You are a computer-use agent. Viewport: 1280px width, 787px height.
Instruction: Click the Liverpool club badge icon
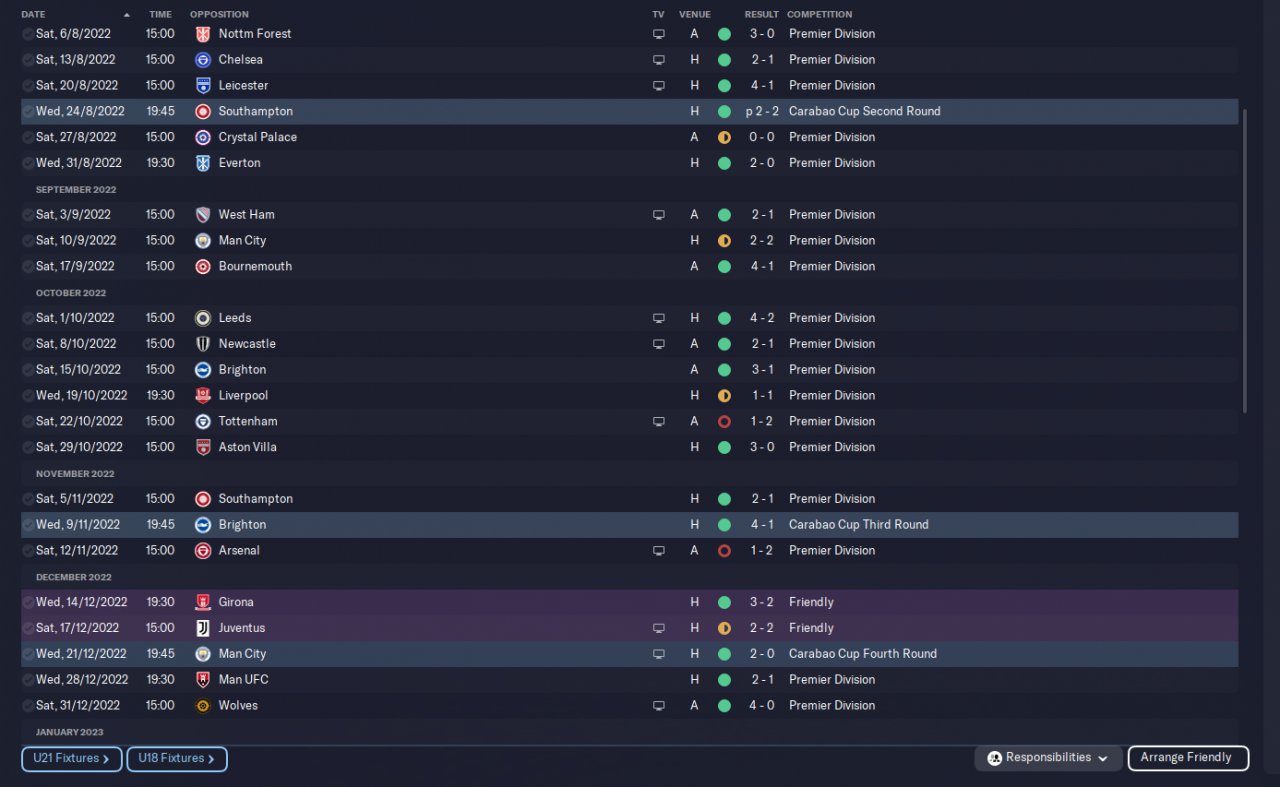coord(202,395)
